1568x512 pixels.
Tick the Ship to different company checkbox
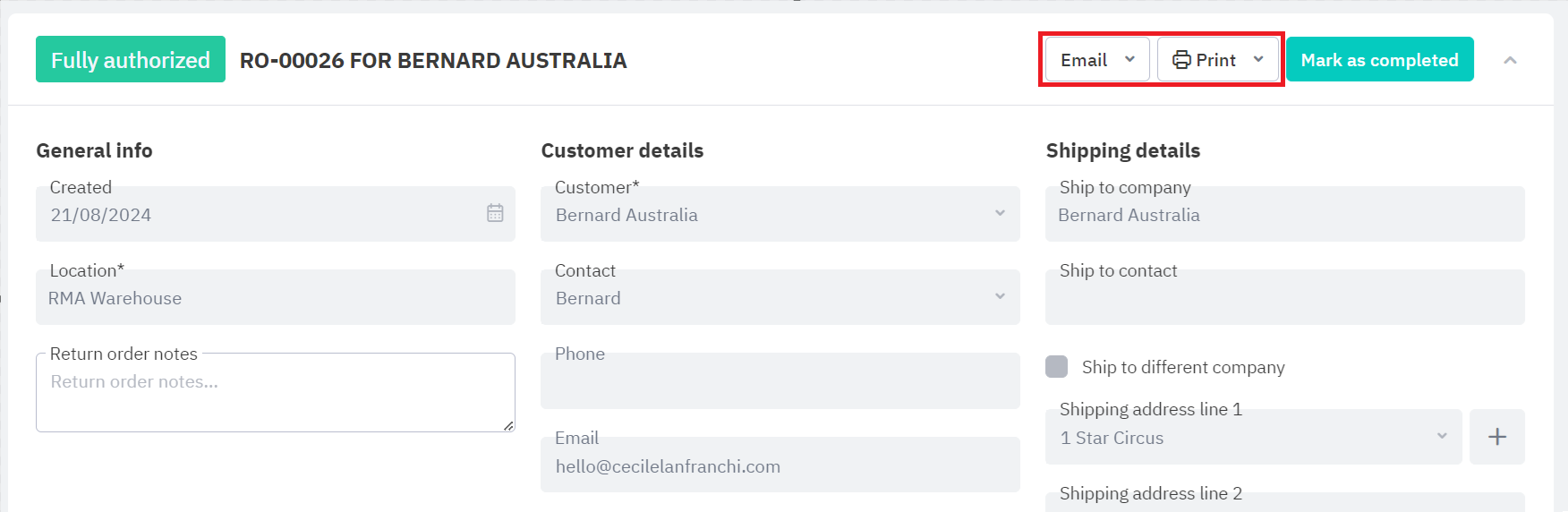(x=1057, y=367)
